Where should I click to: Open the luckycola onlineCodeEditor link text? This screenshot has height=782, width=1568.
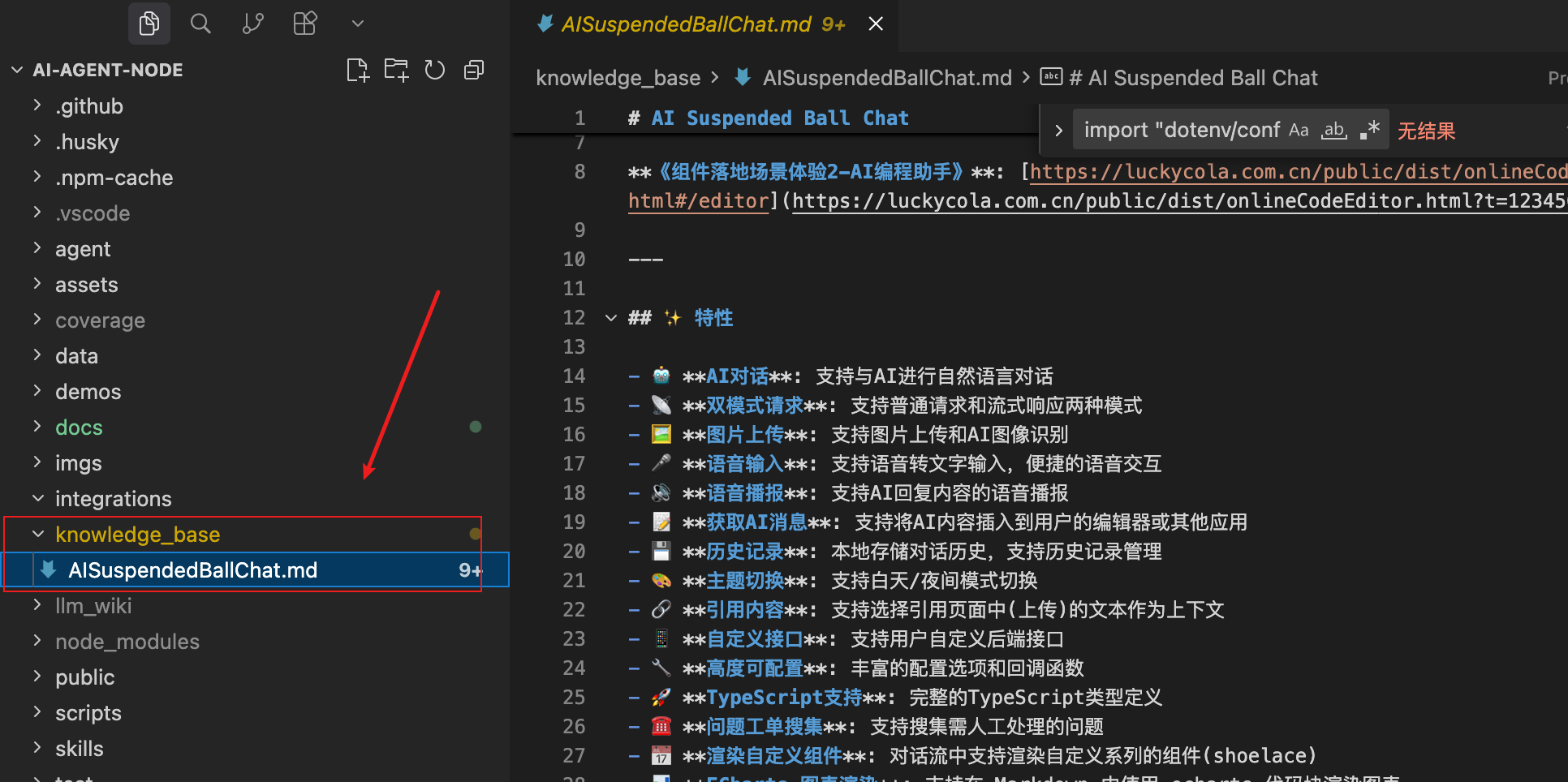[1299, 172]
